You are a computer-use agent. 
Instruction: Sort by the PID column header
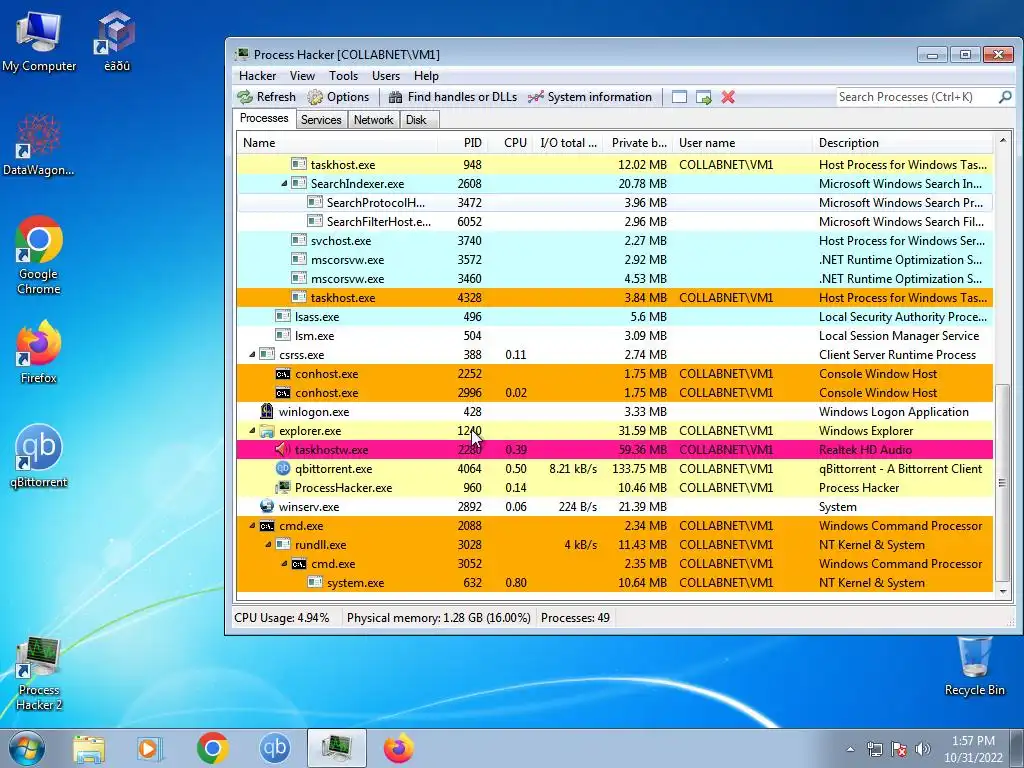pos(462,143)
